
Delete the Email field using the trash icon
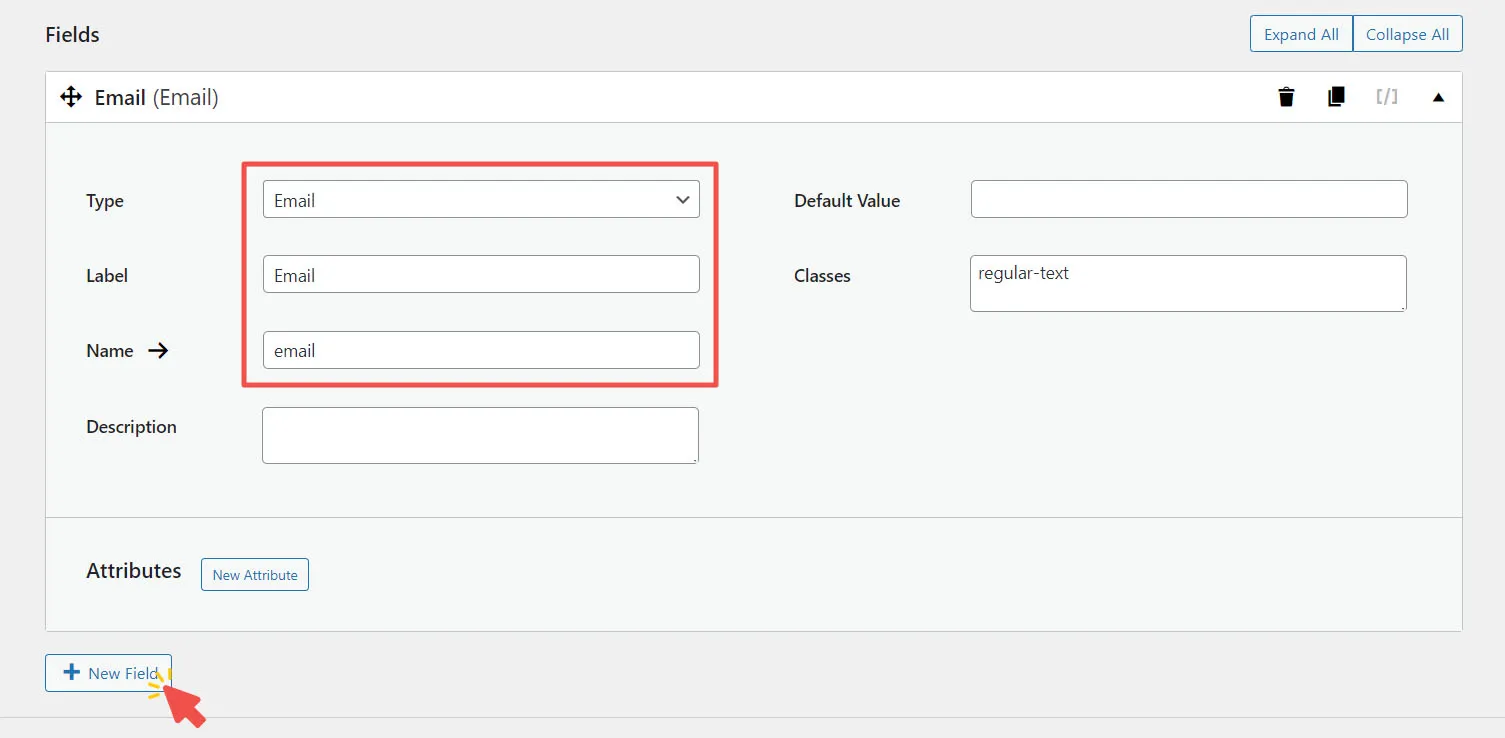[1286, 96]
